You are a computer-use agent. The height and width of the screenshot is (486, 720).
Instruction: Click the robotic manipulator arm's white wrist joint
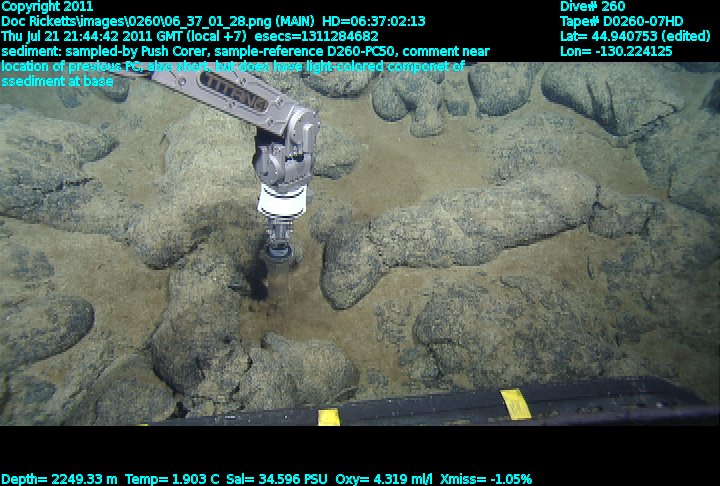[280, 201]
